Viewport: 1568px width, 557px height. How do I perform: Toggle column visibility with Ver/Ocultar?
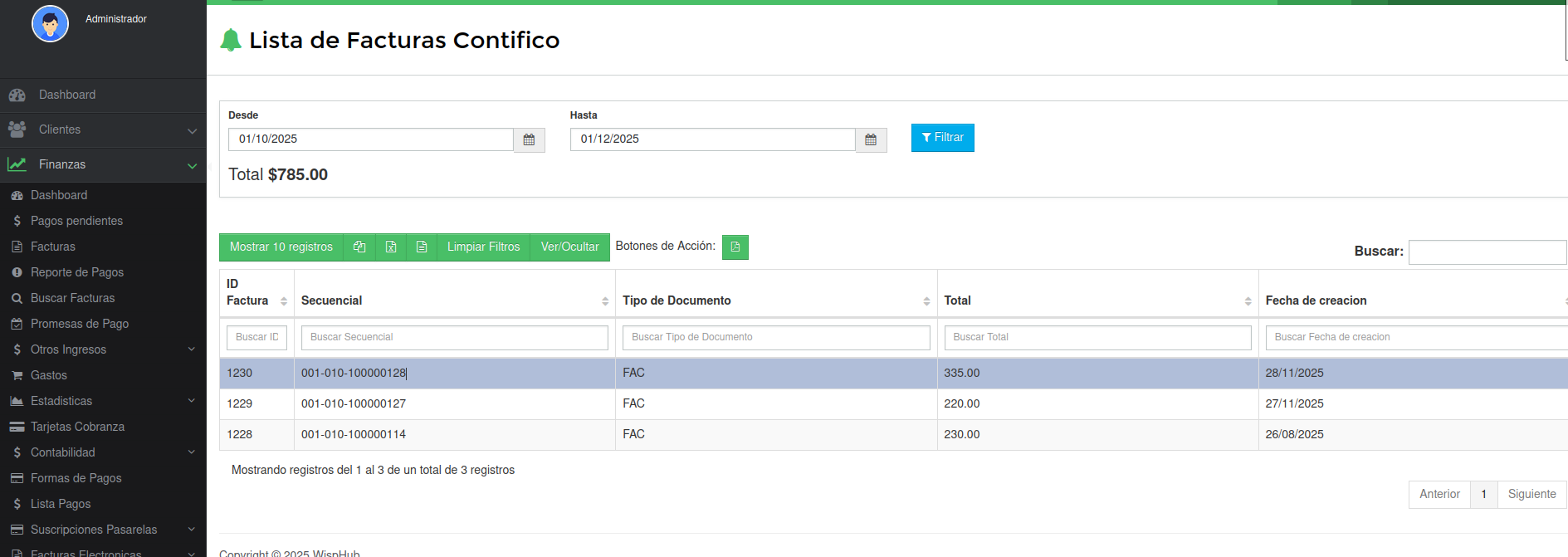click(569, 247)
